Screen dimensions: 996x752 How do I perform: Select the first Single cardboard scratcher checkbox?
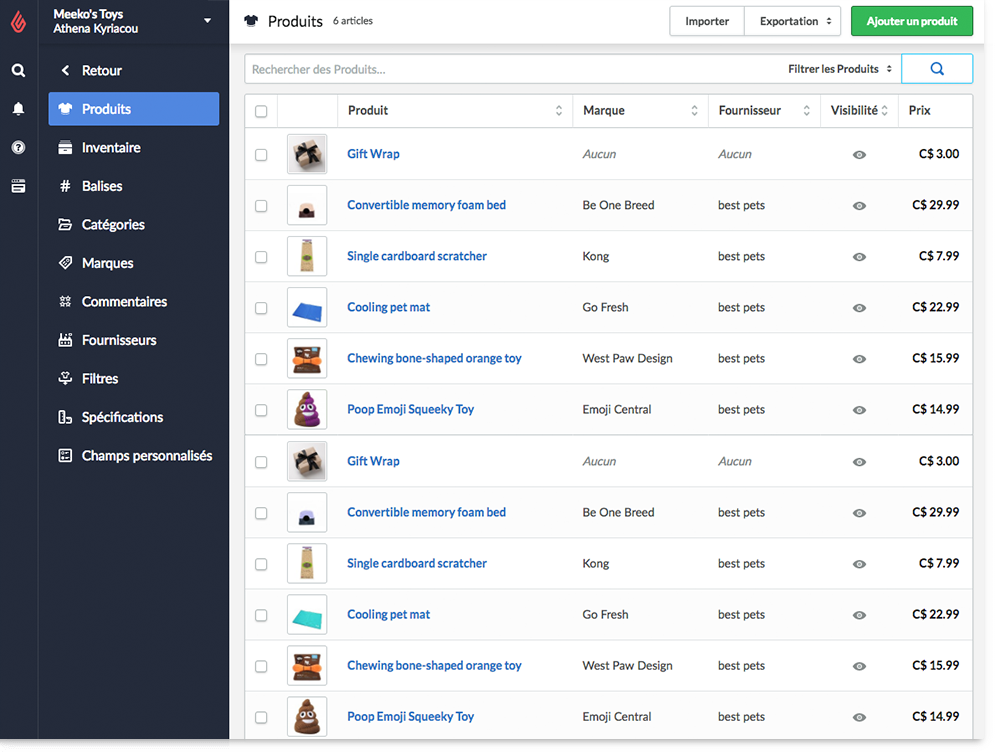pyautogui.click(x=261, y=257)
